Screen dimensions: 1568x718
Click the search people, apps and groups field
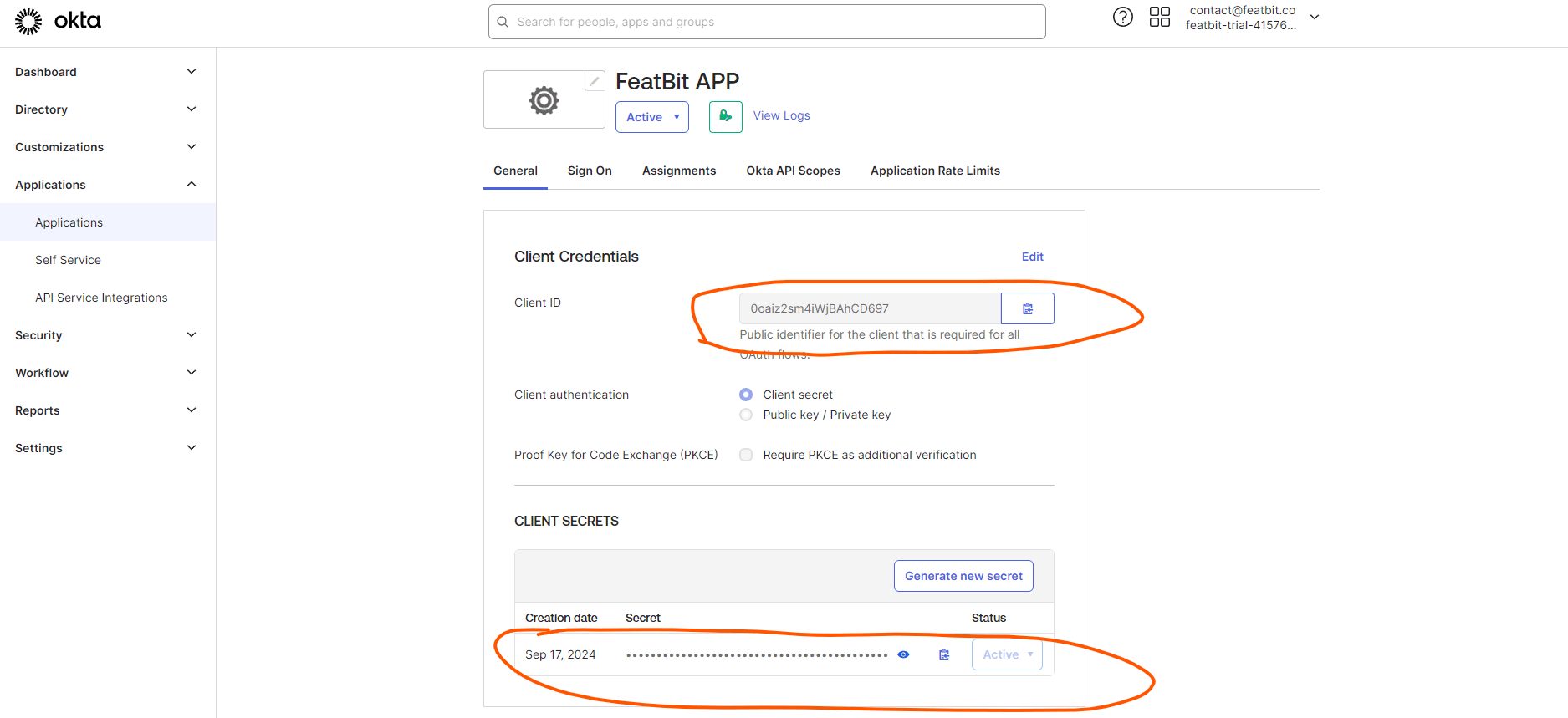click(x=767, y=22)
